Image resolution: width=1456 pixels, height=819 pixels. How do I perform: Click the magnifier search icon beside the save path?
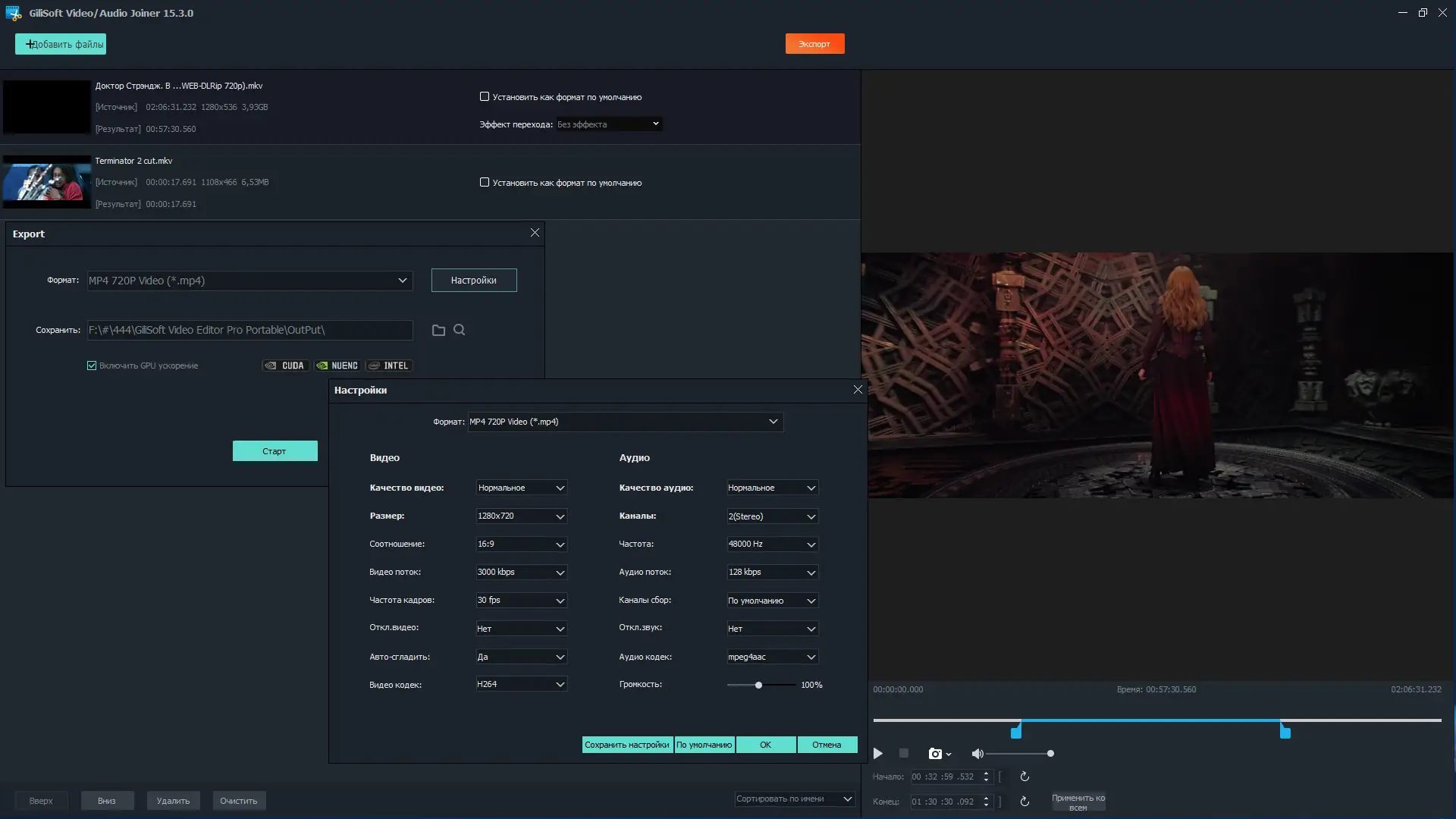460,330
